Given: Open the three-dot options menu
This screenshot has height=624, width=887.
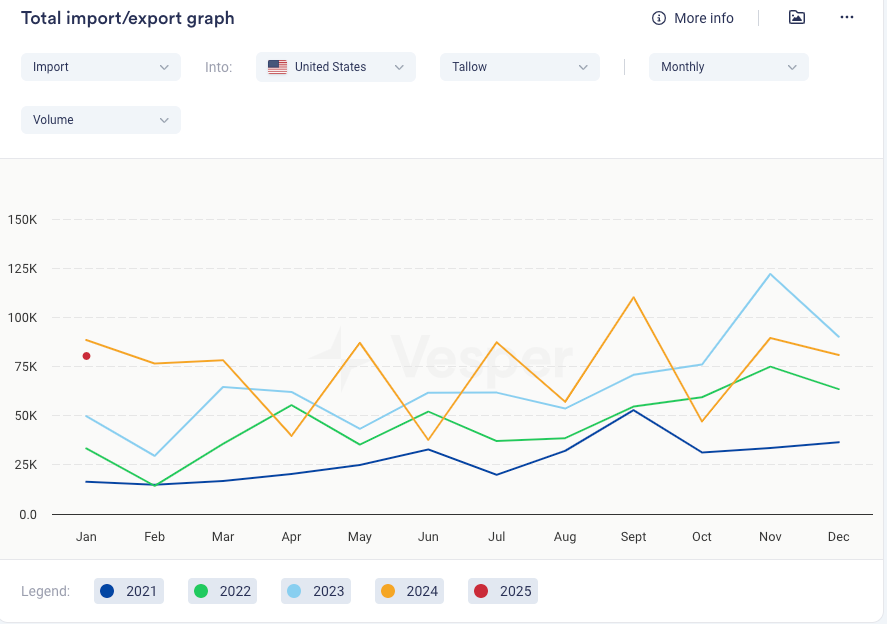Looking at the screenshot, I should coord(847,18).
